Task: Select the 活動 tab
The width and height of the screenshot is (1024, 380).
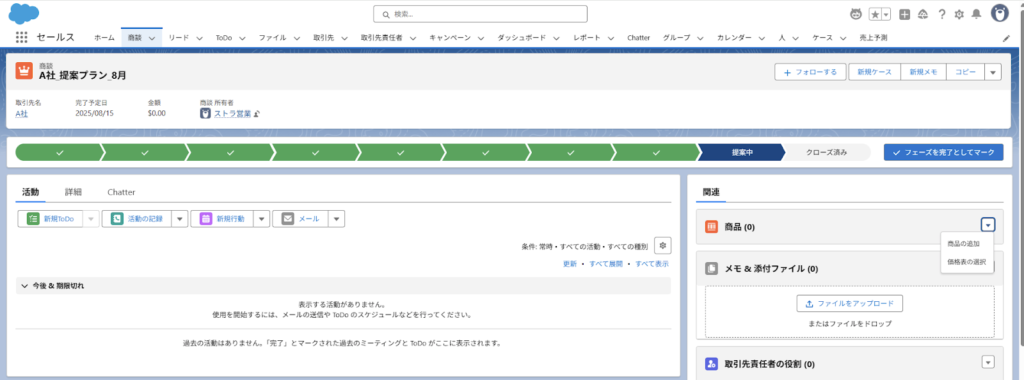Action: 31,192
